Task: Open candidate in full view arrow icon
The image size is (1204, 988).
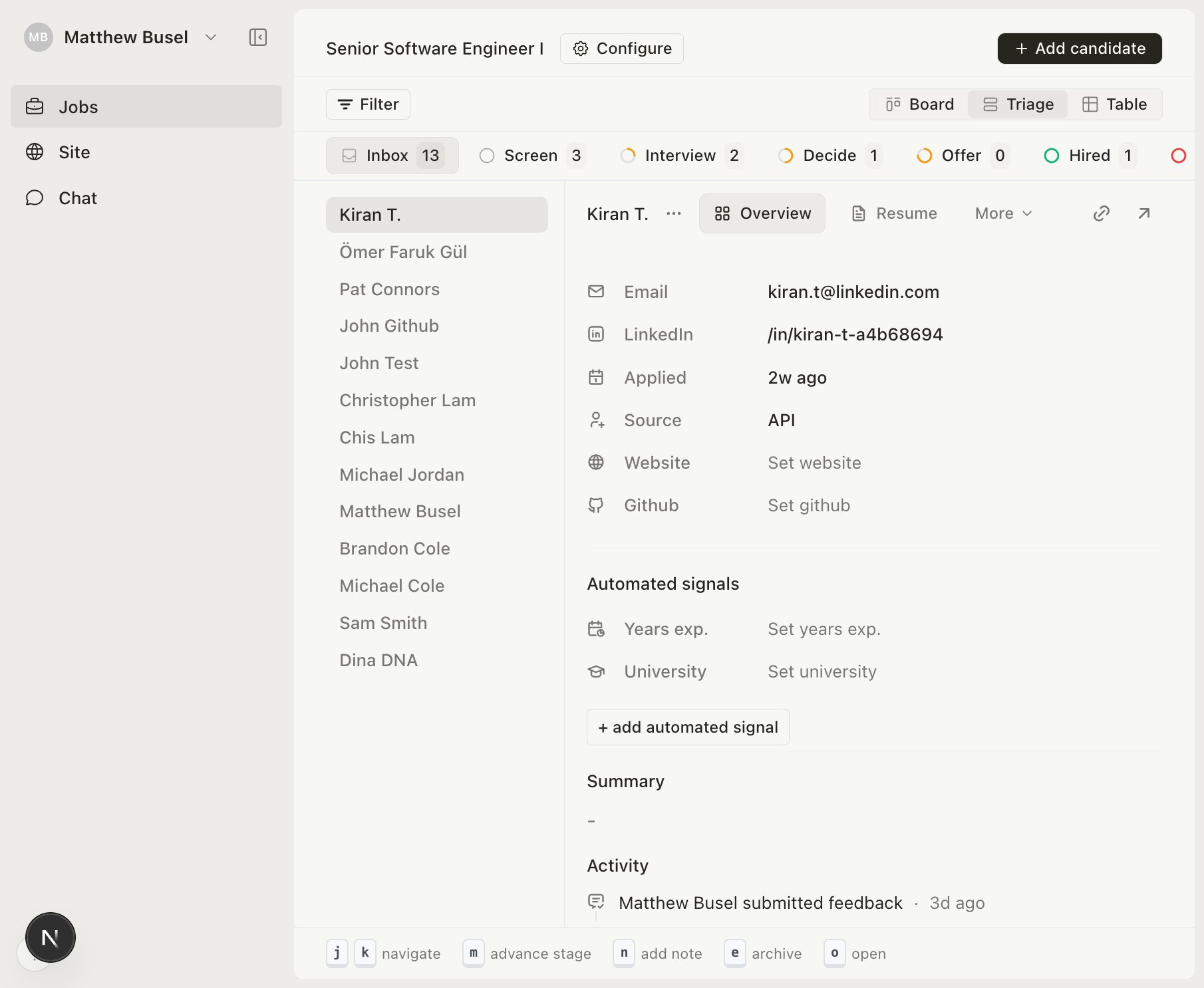Action: tap(1144, 213)
